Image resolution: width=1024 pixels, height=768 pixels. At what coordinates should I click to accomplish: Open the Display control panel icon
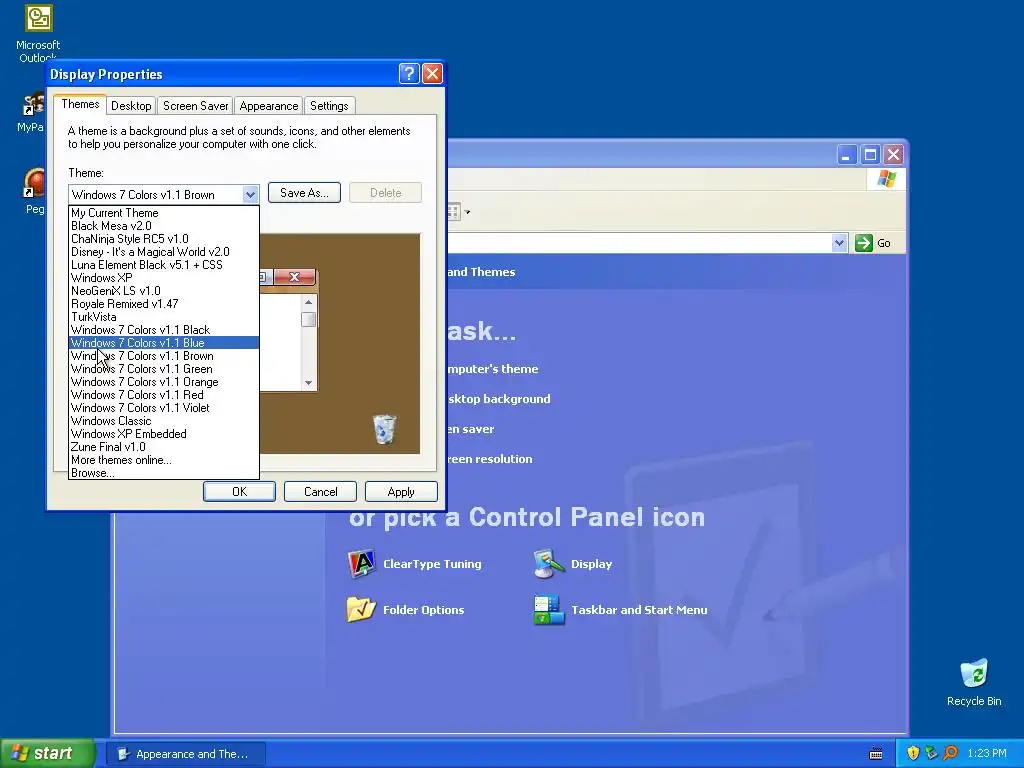(x=549, y=564)
